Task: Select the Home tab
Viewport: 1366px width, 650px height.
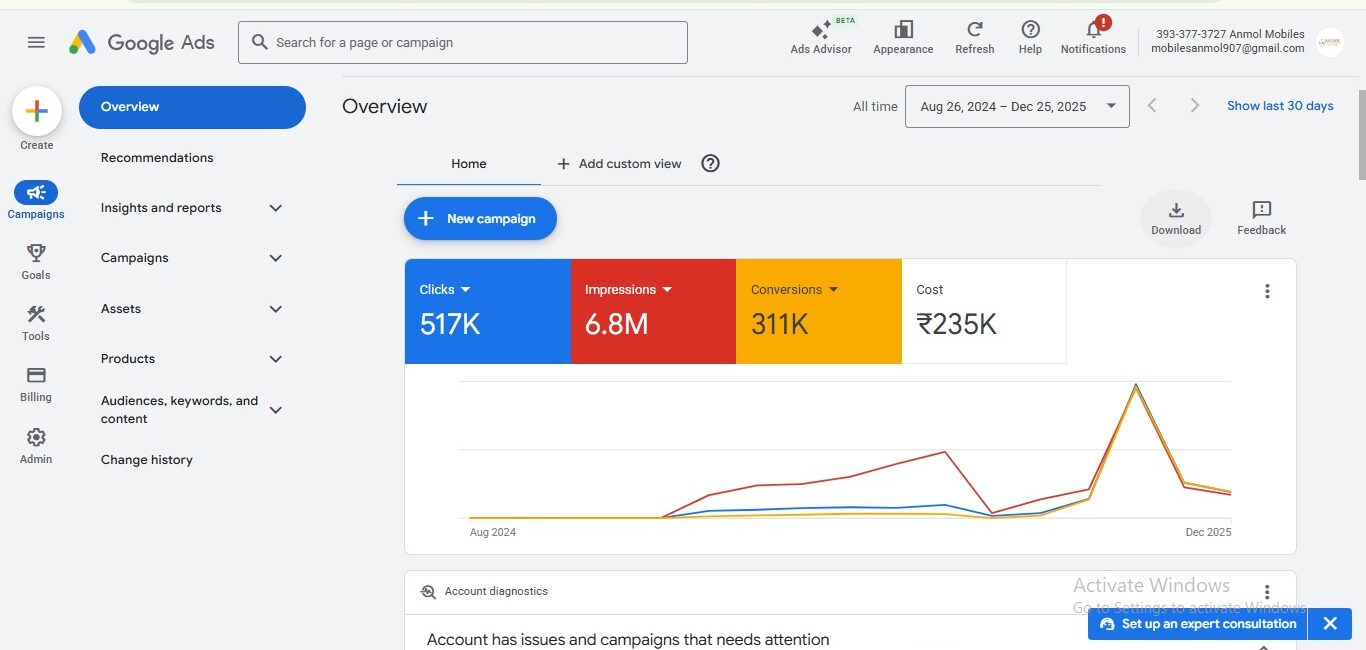Action: pos(468,164)
